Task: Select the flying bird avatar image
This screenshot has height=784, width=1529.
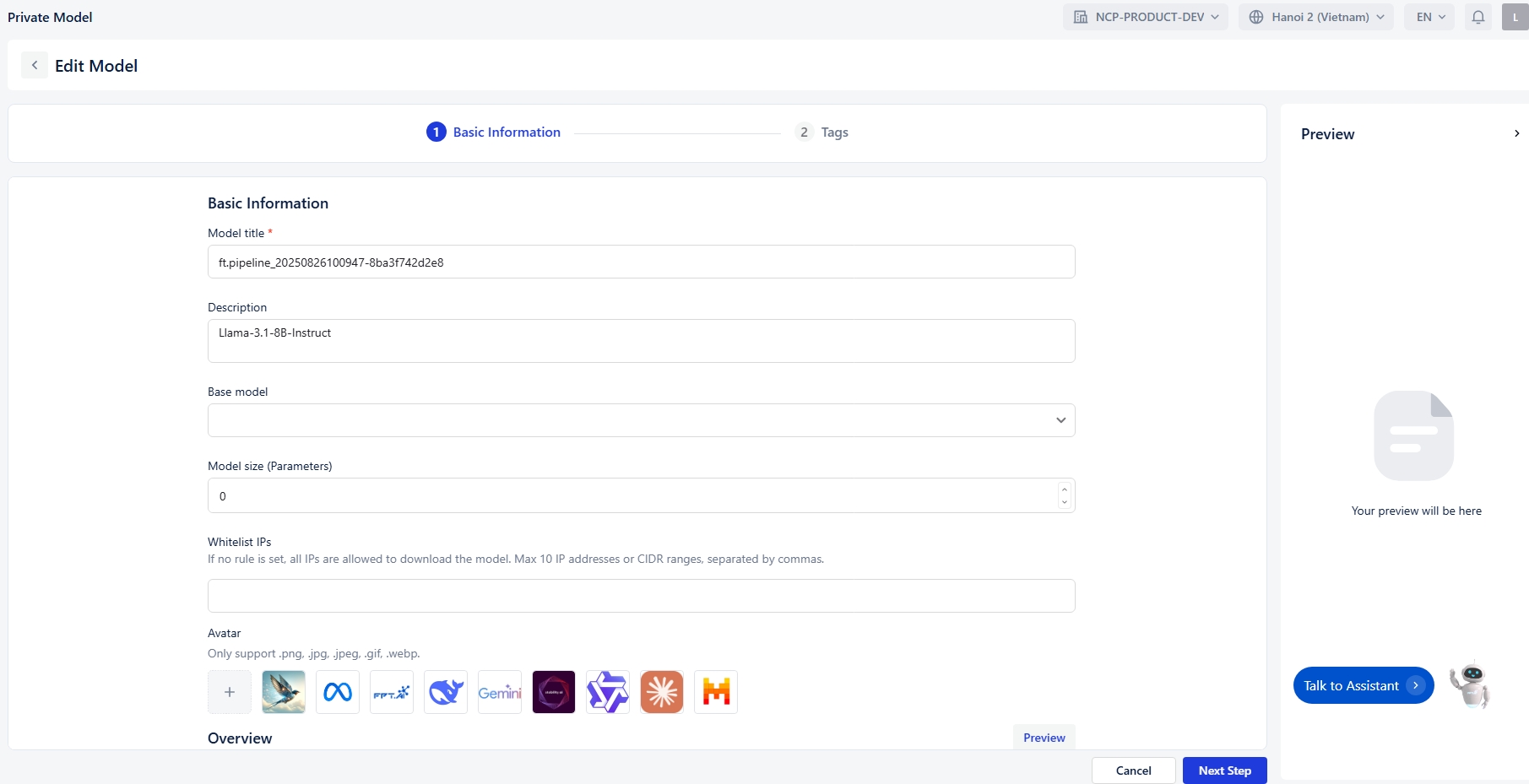Action: tap(284, 692)
